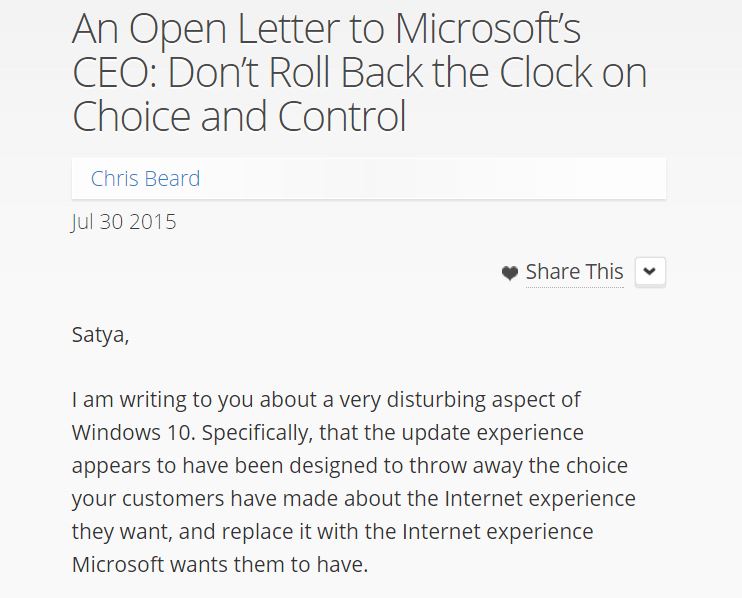Expand the share options chevron dropdown
Viewport: 742px width, 598px height.
650,272
